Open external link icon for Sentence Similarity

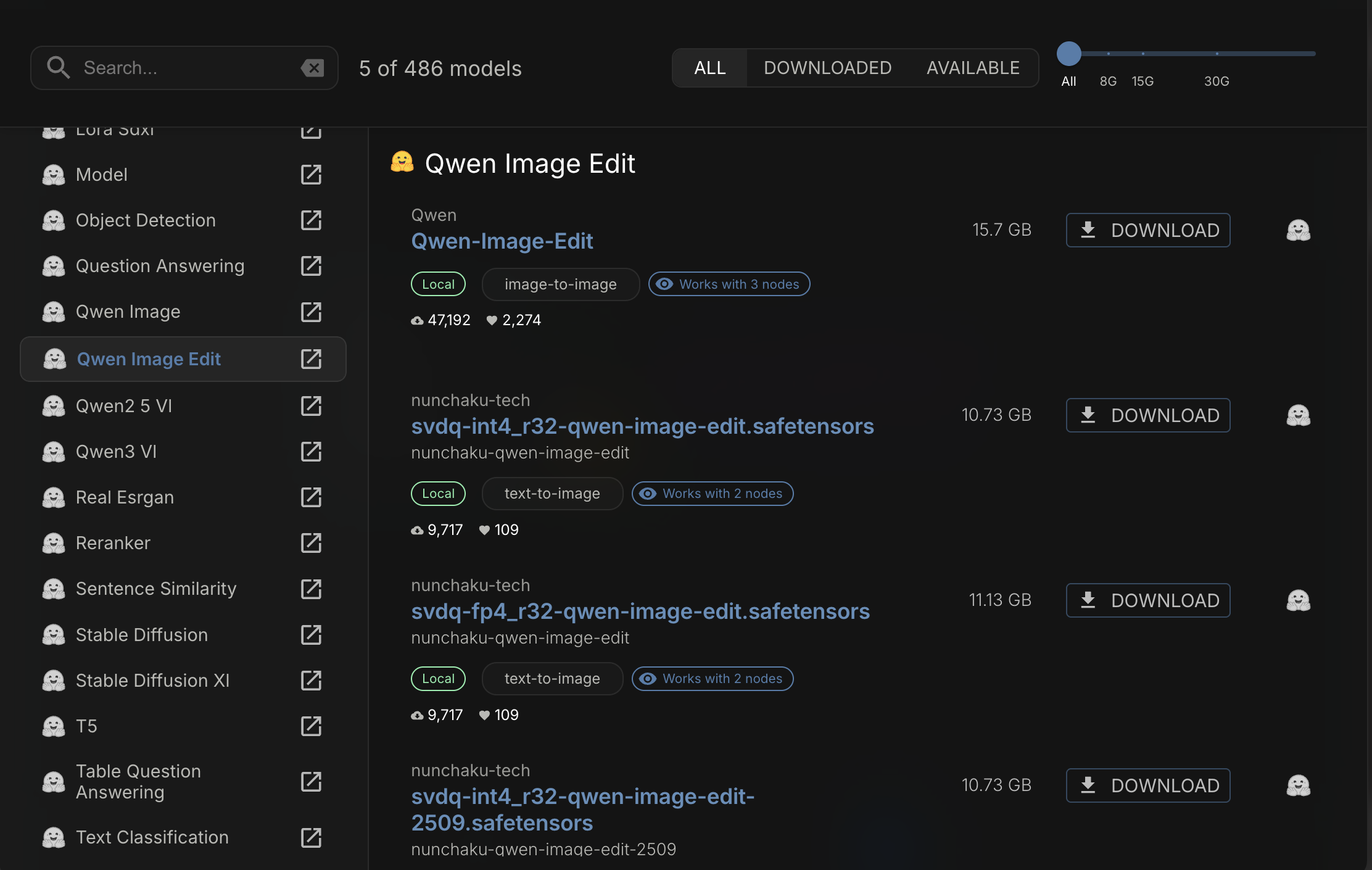(311, 589)
